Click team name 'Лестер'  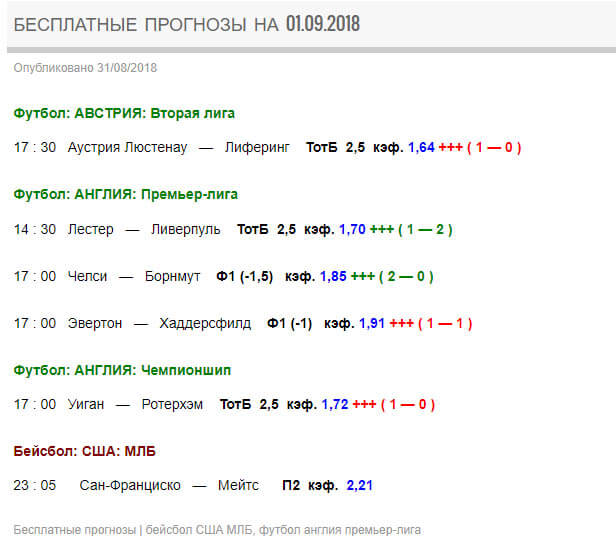90,230
